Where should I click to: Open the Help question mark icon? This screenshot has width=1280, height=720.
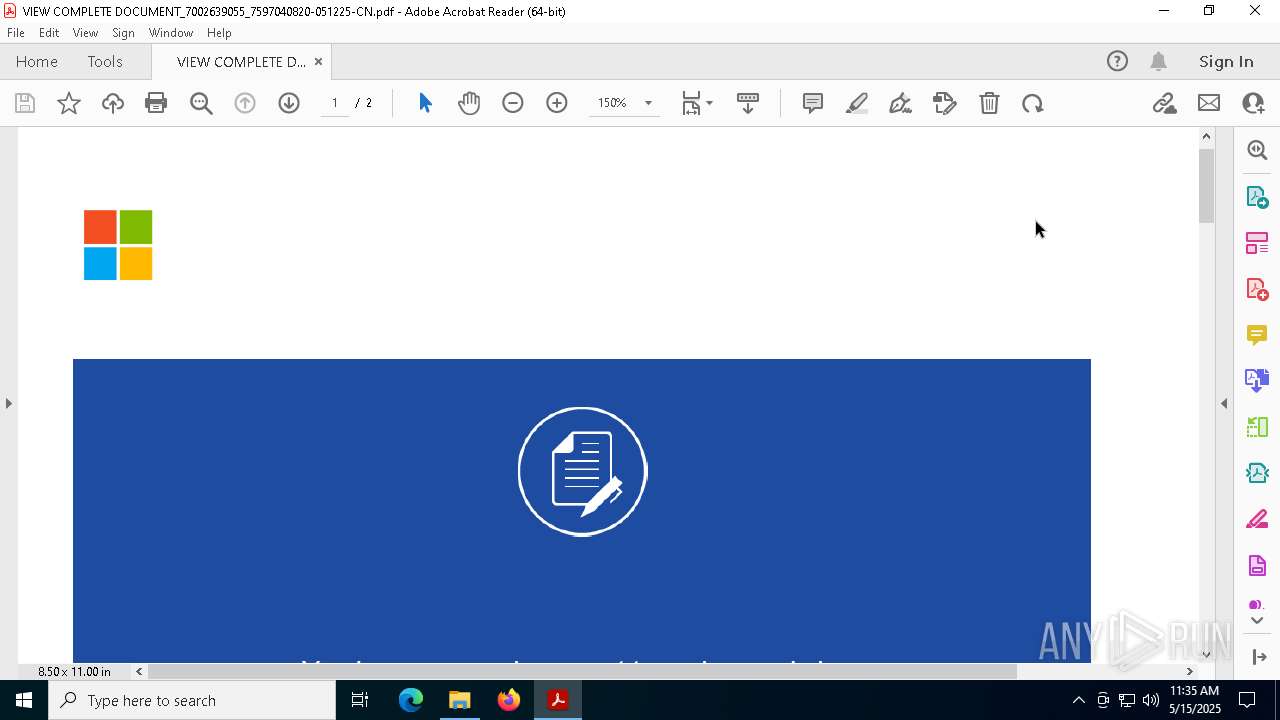[x=1117, y=61]
